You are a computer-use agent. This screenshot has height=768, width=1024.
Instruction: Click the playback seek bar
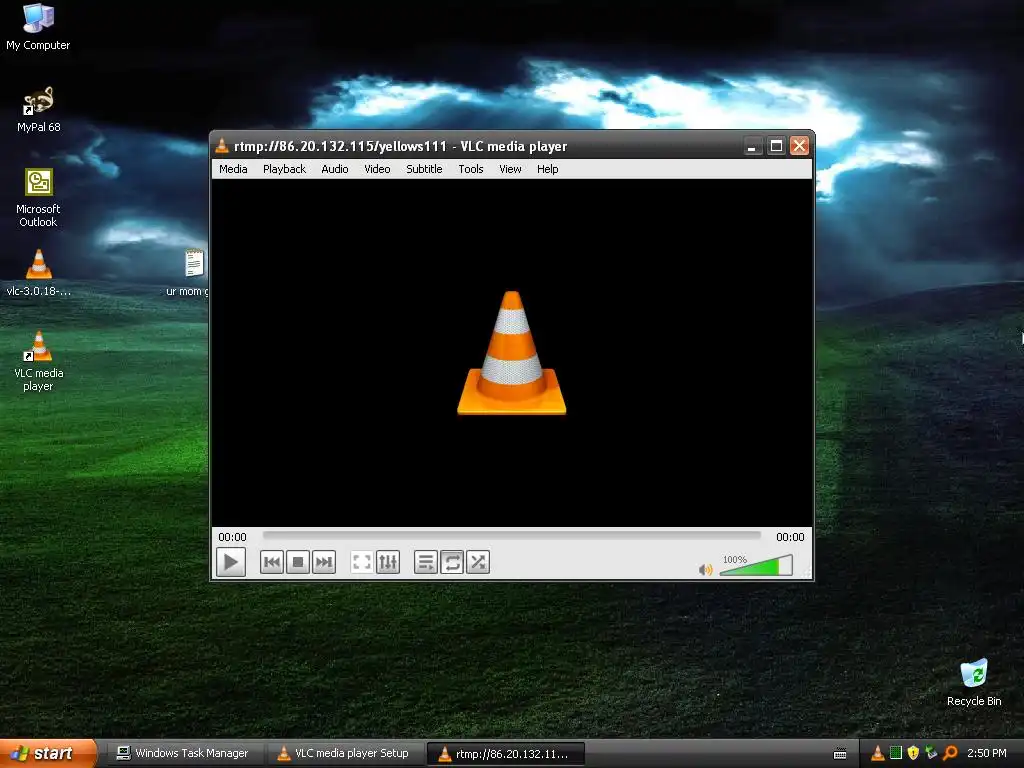pyautogui.click(x=511, y=536)
